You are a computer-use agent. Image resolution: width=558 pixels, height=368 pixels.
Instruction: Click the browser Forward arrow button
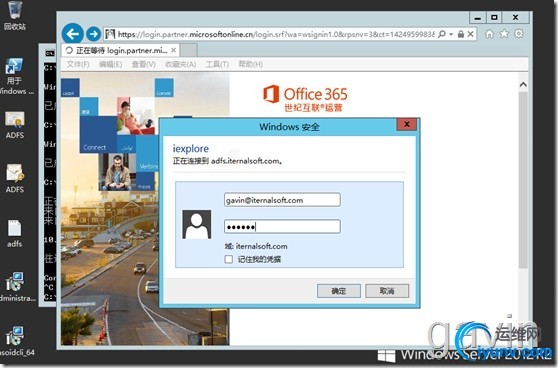pos(94,34)
